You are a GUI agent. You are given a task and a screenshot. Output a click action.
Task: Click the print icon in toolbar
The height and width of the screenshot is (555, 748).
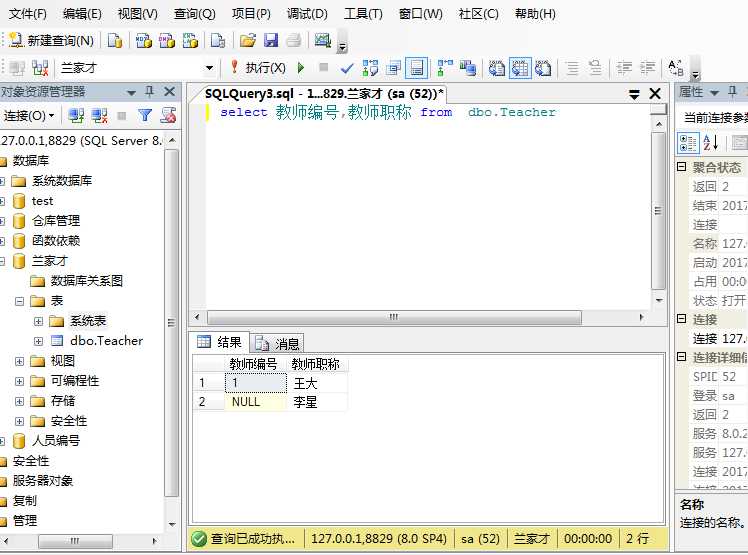pos(294,41)
